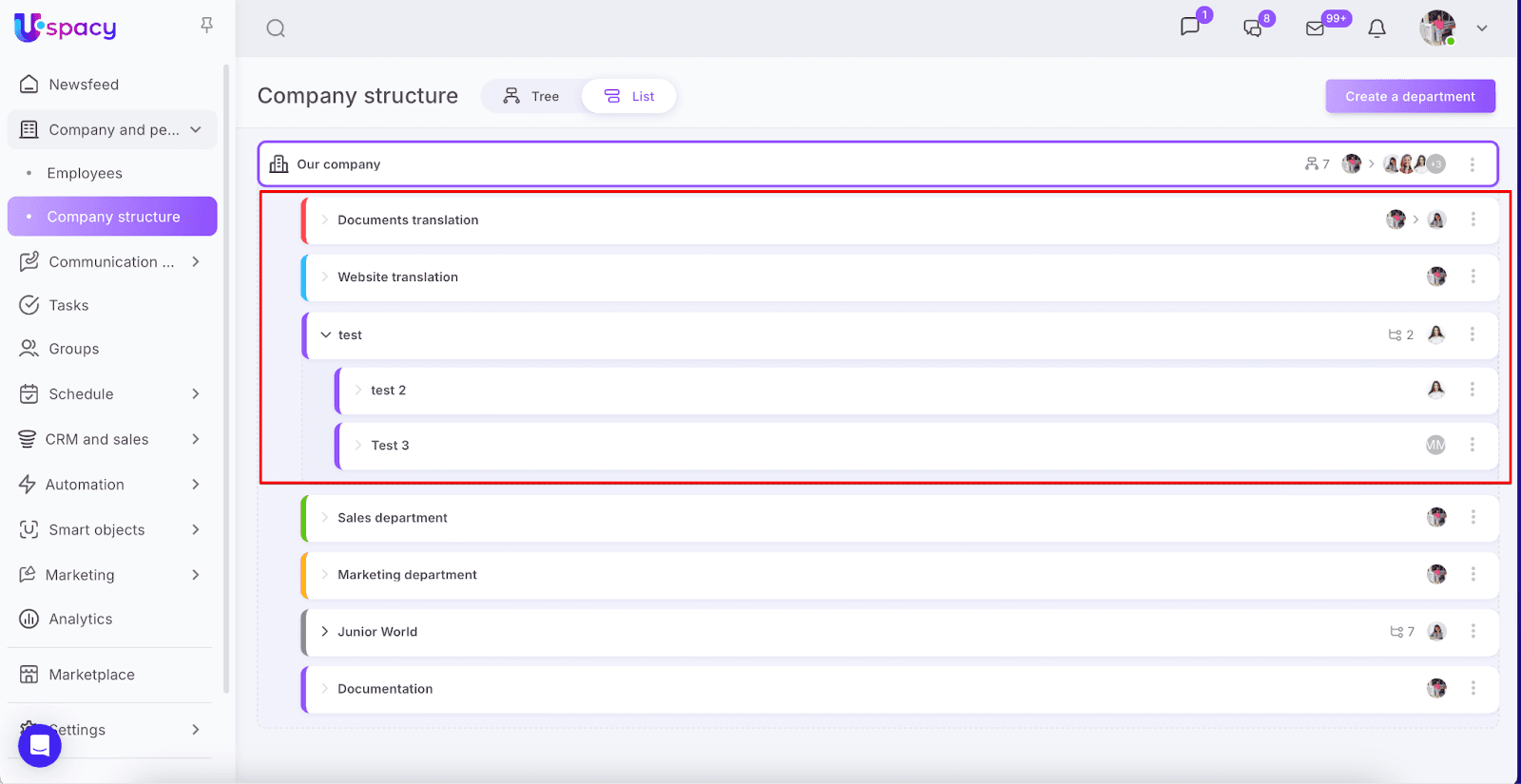
Task: Expand the CRM and sales menu
Action: click(x=196, y=439)
